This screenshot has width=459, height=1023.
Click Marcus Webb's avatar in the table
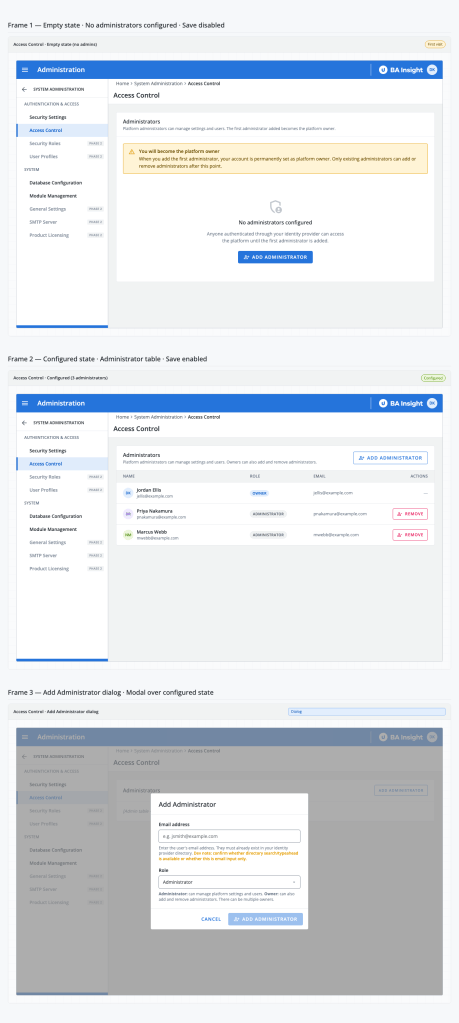(128, 535)
